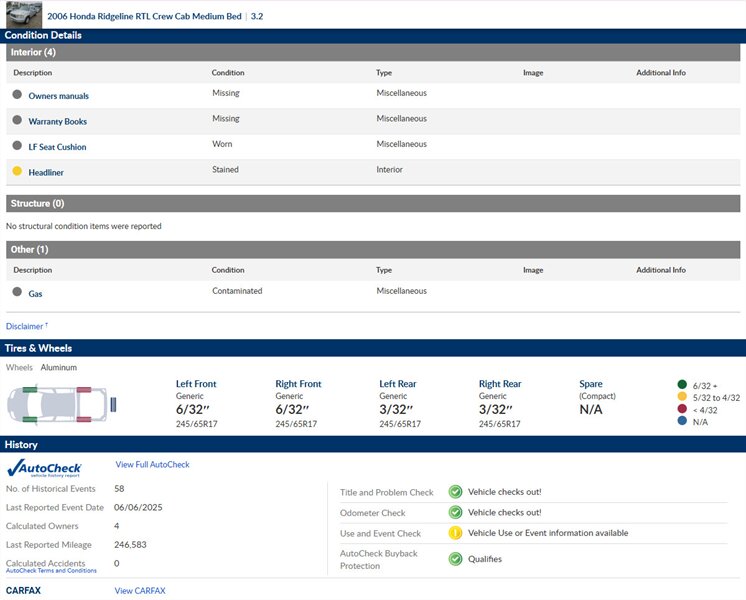Open View Full AutoCheck report

[x=152, y=465]
